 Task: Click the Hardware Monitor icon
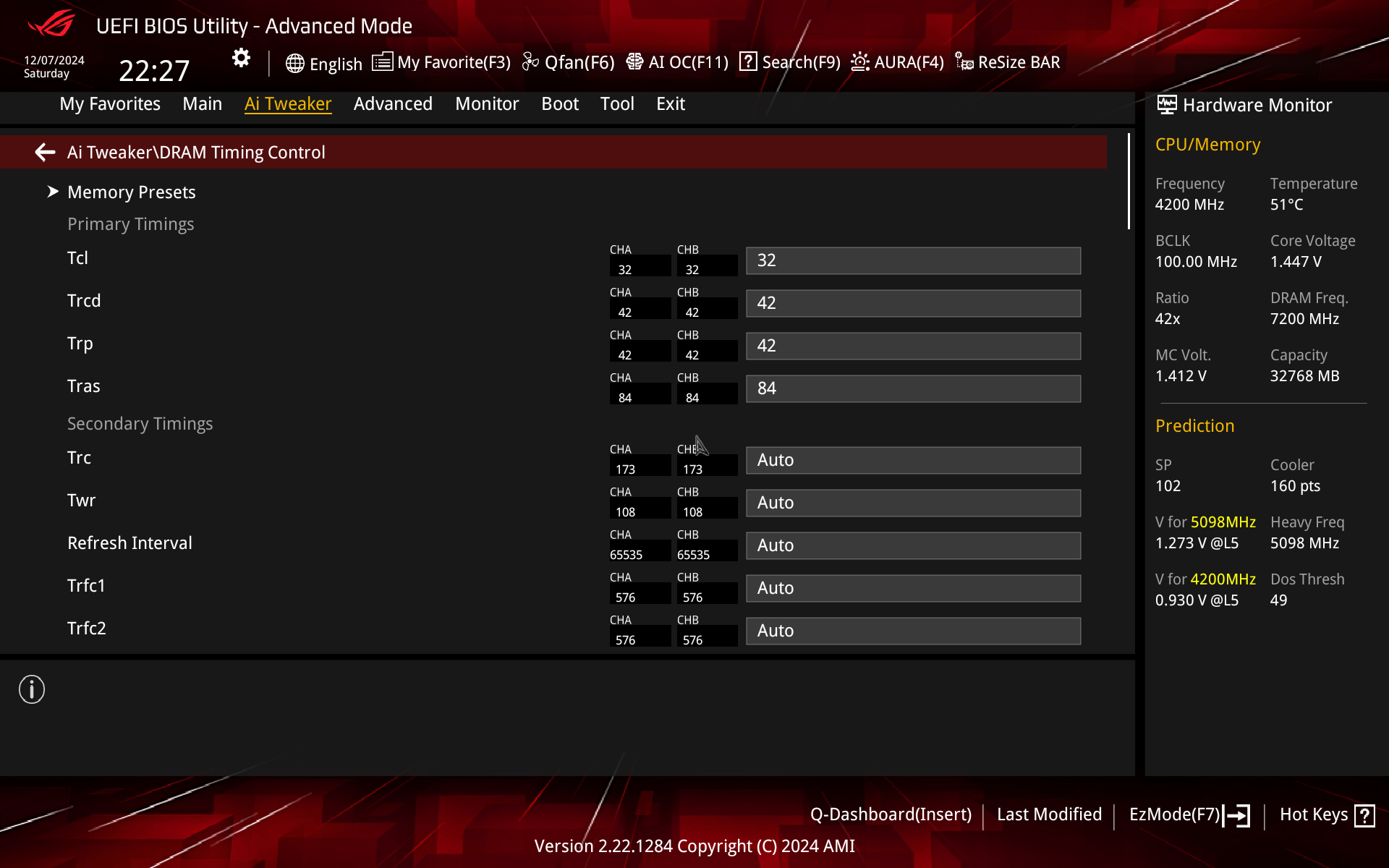point(1166,105)
